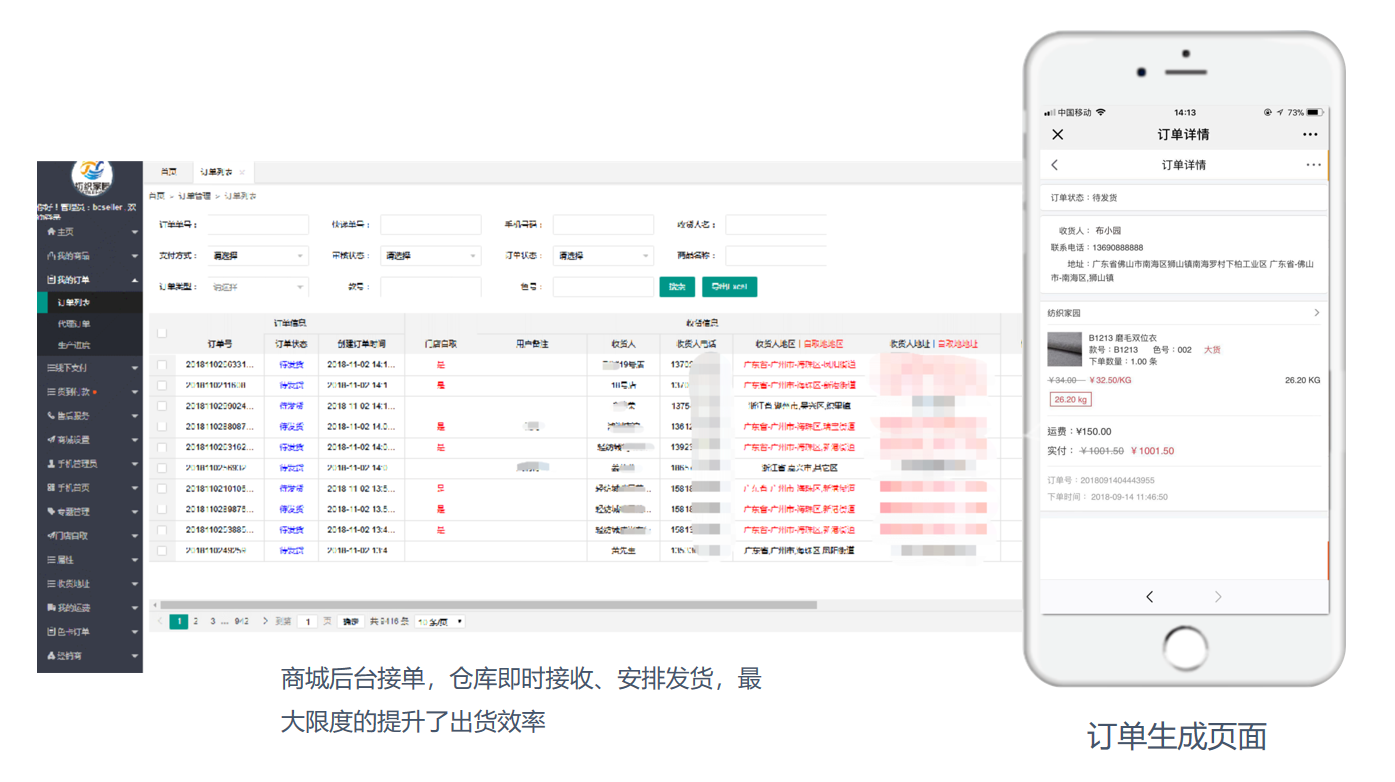Check the first order row checkbox
1395x782 pixels.
162,365
